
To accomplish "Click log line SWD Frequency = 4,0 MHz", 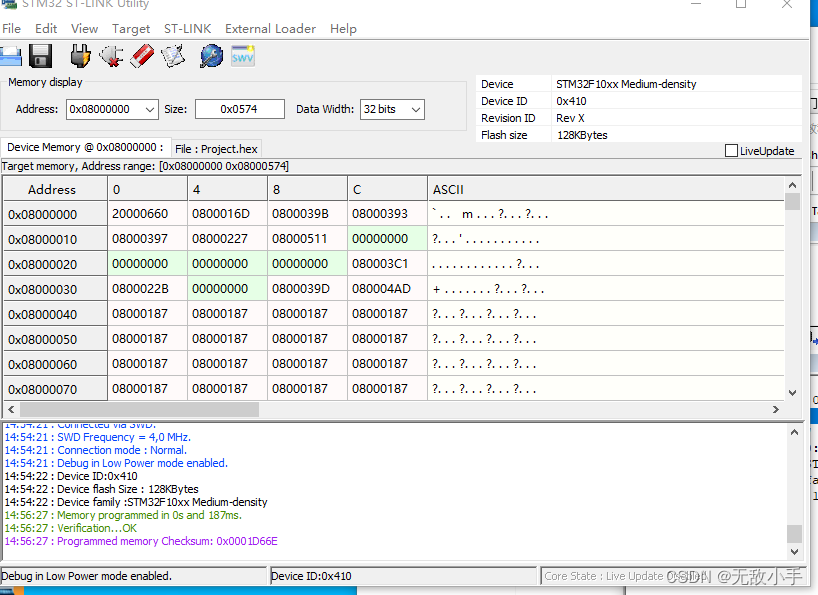I will pos(98,437).
